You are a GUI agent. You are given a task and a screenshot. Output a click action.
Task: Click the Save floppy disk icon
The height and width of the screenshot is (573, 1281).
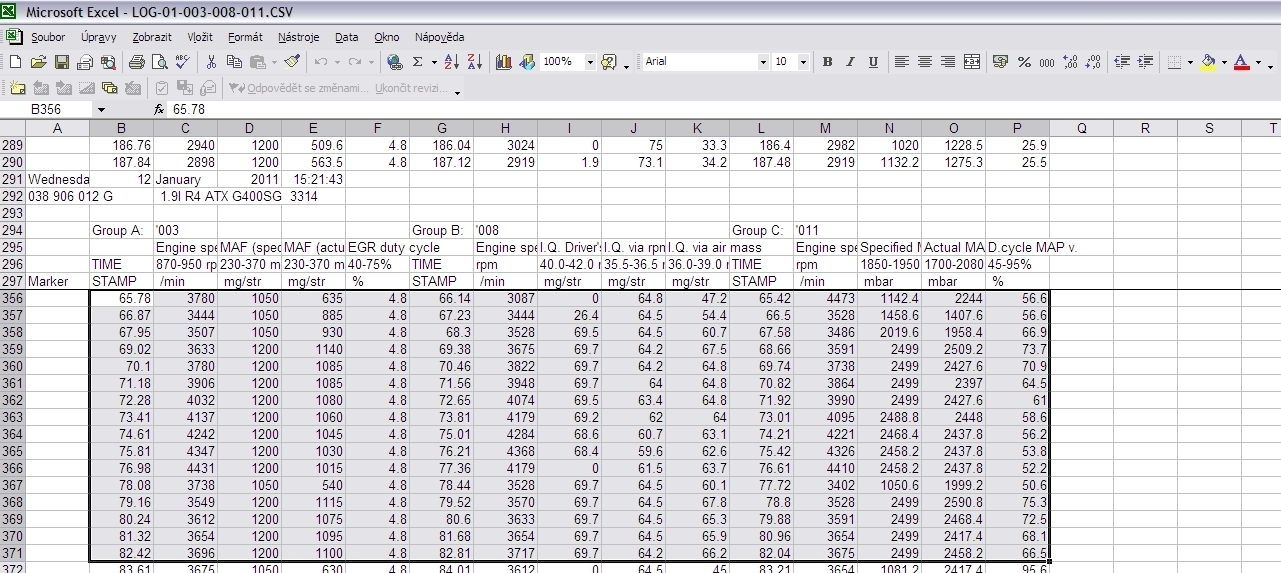tap(61, 62)
